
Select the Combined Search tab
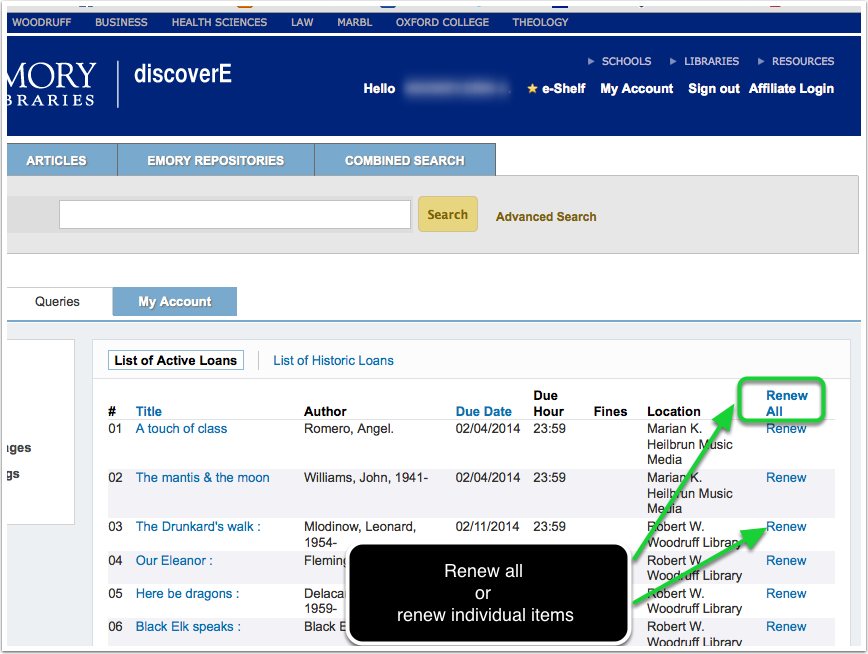[404, 160]
